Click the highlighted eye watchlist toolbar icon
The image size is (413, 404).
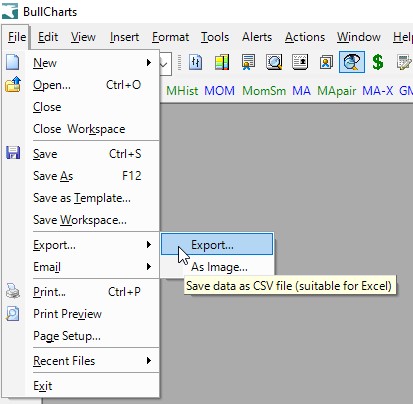point(352,62)
